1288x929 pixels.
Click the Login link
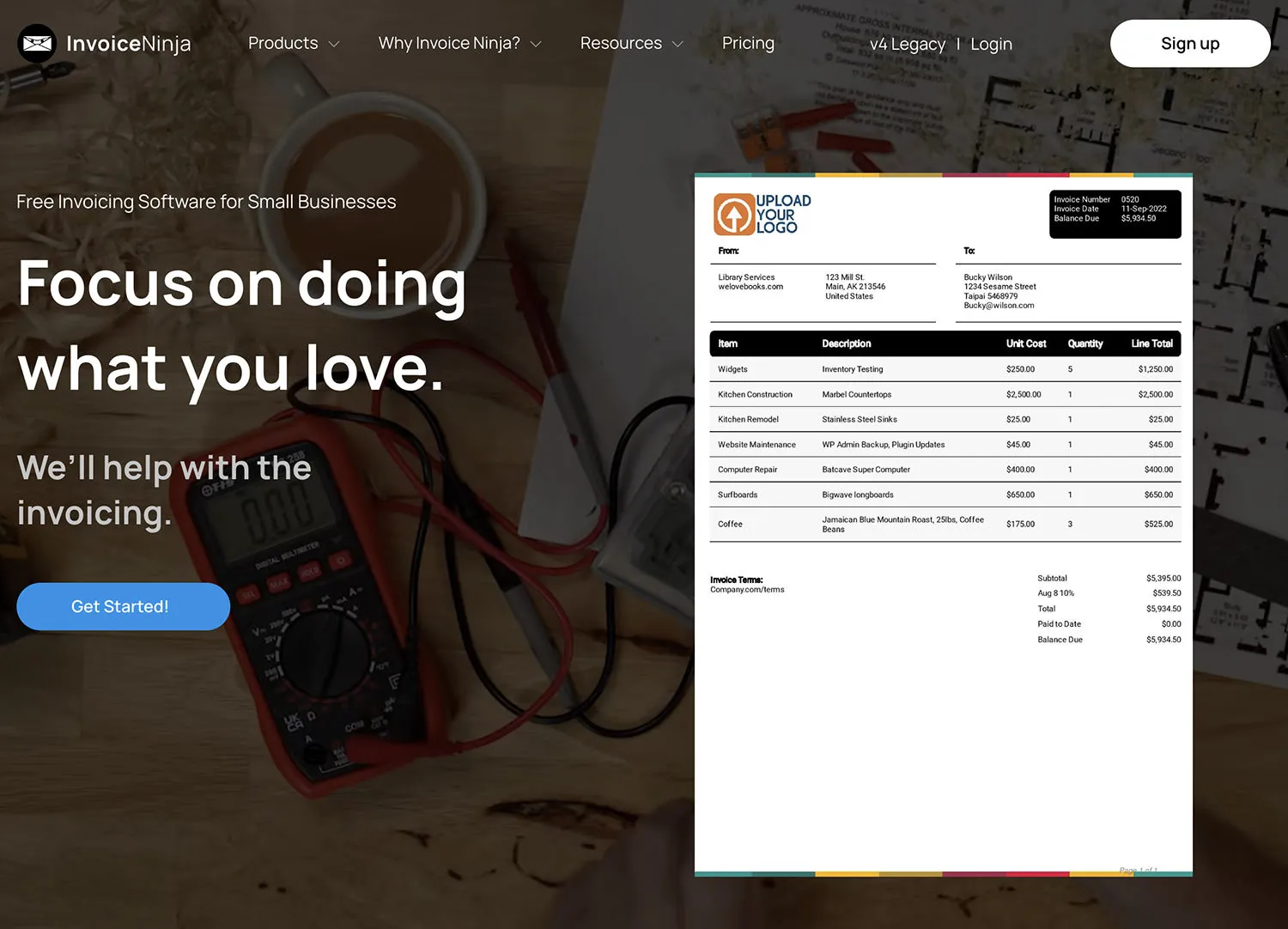[x=991, y=44]
